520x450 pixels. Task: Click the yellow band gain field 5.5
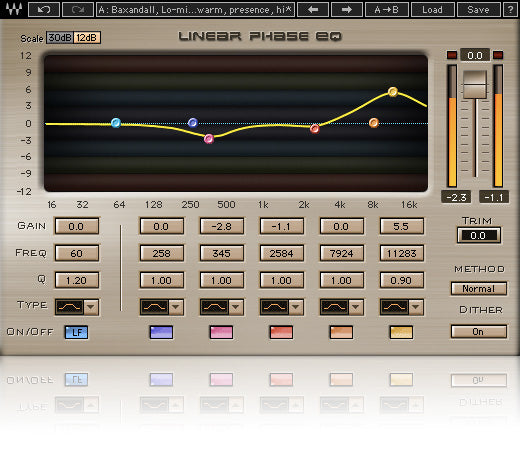pyautogui.click(x=402, y=226)
